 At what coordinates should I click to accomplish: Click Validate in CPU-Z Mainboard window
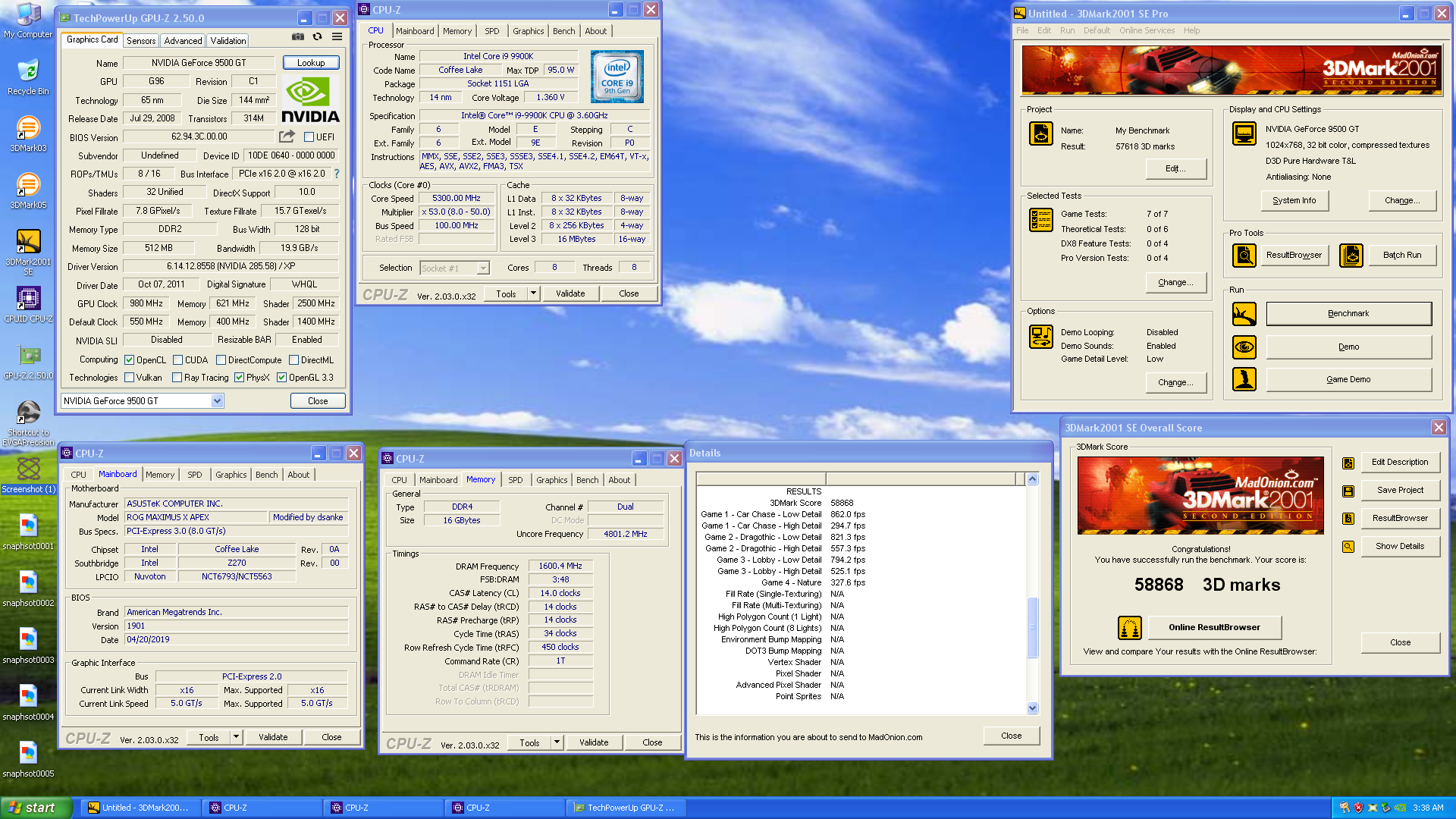click(x=273, y=737)
